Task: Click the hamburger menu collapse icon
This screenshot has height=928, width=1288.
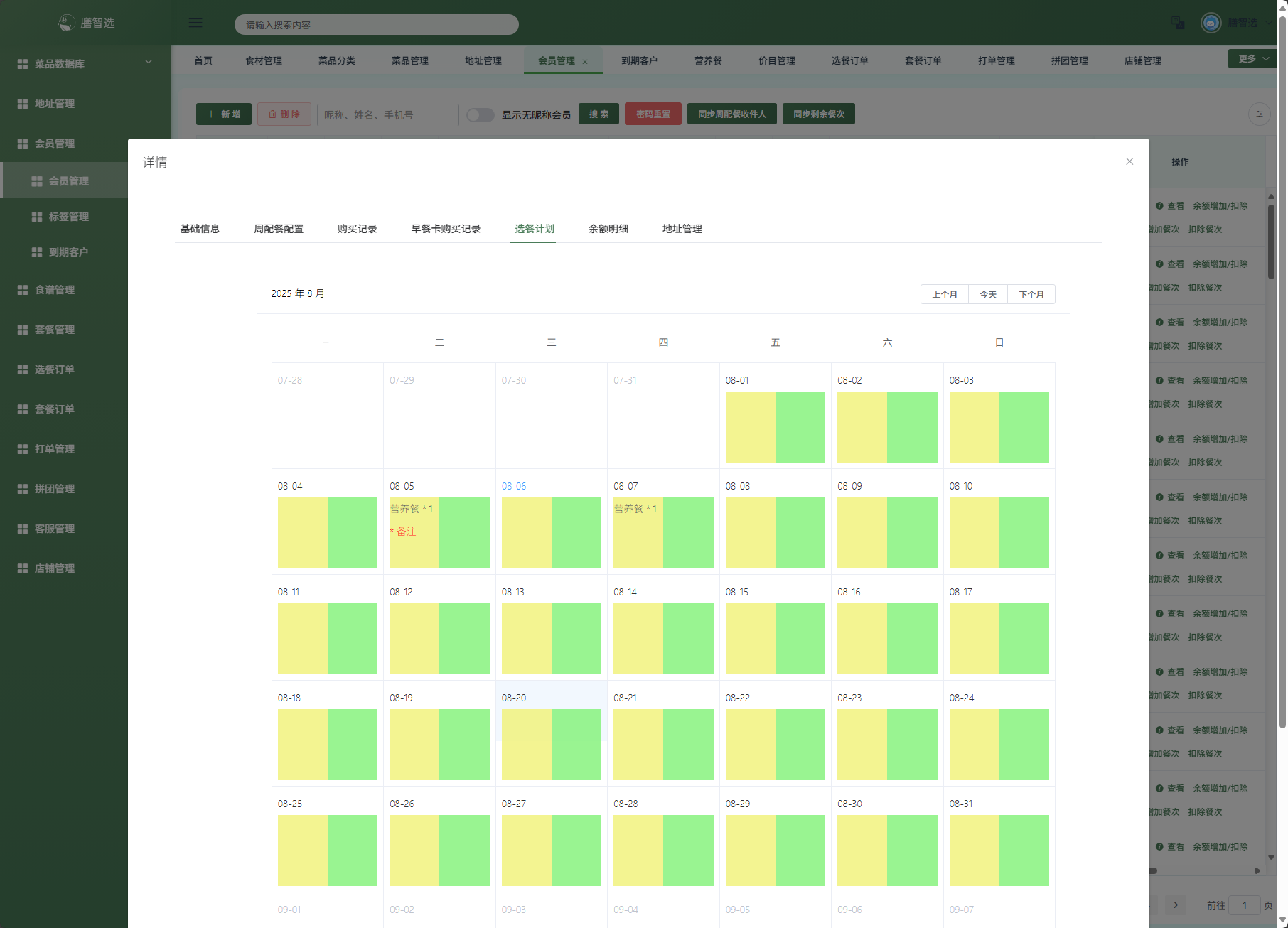Action: [195, 23]
